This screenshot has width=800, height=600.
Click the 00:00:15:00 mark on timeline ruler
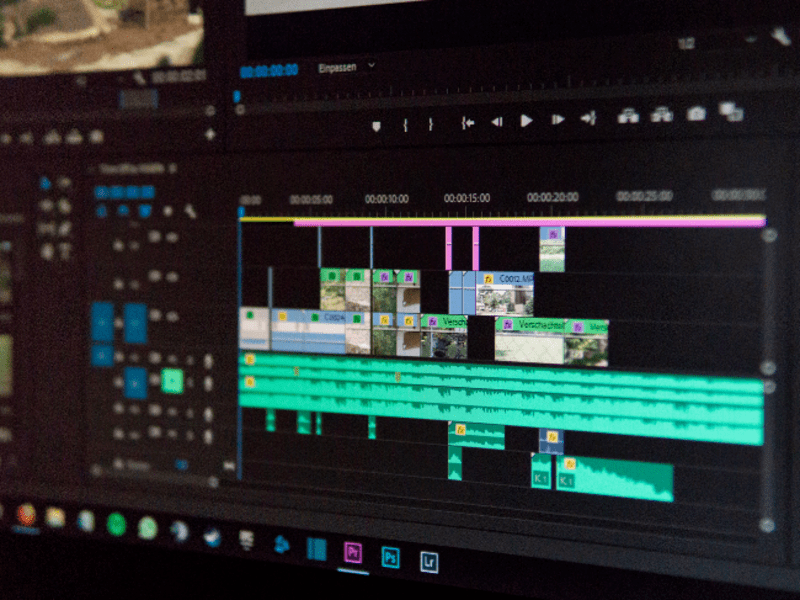[467, 198]
